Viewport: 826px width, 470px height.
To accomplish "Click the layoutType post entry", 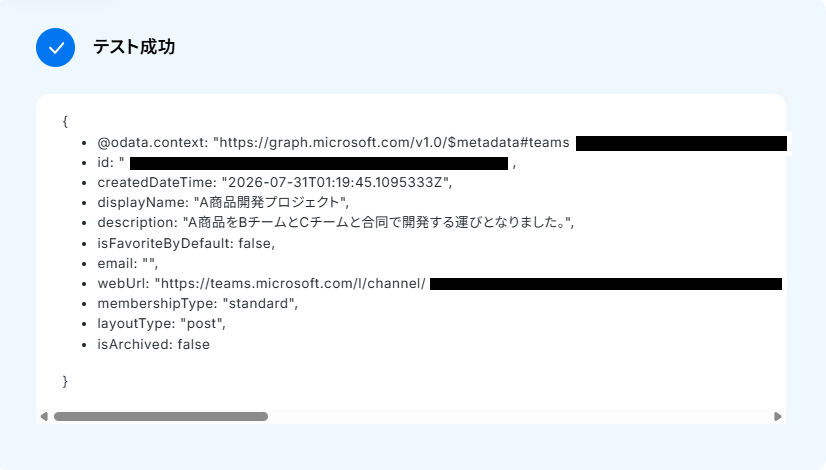I will coord(161,324).
